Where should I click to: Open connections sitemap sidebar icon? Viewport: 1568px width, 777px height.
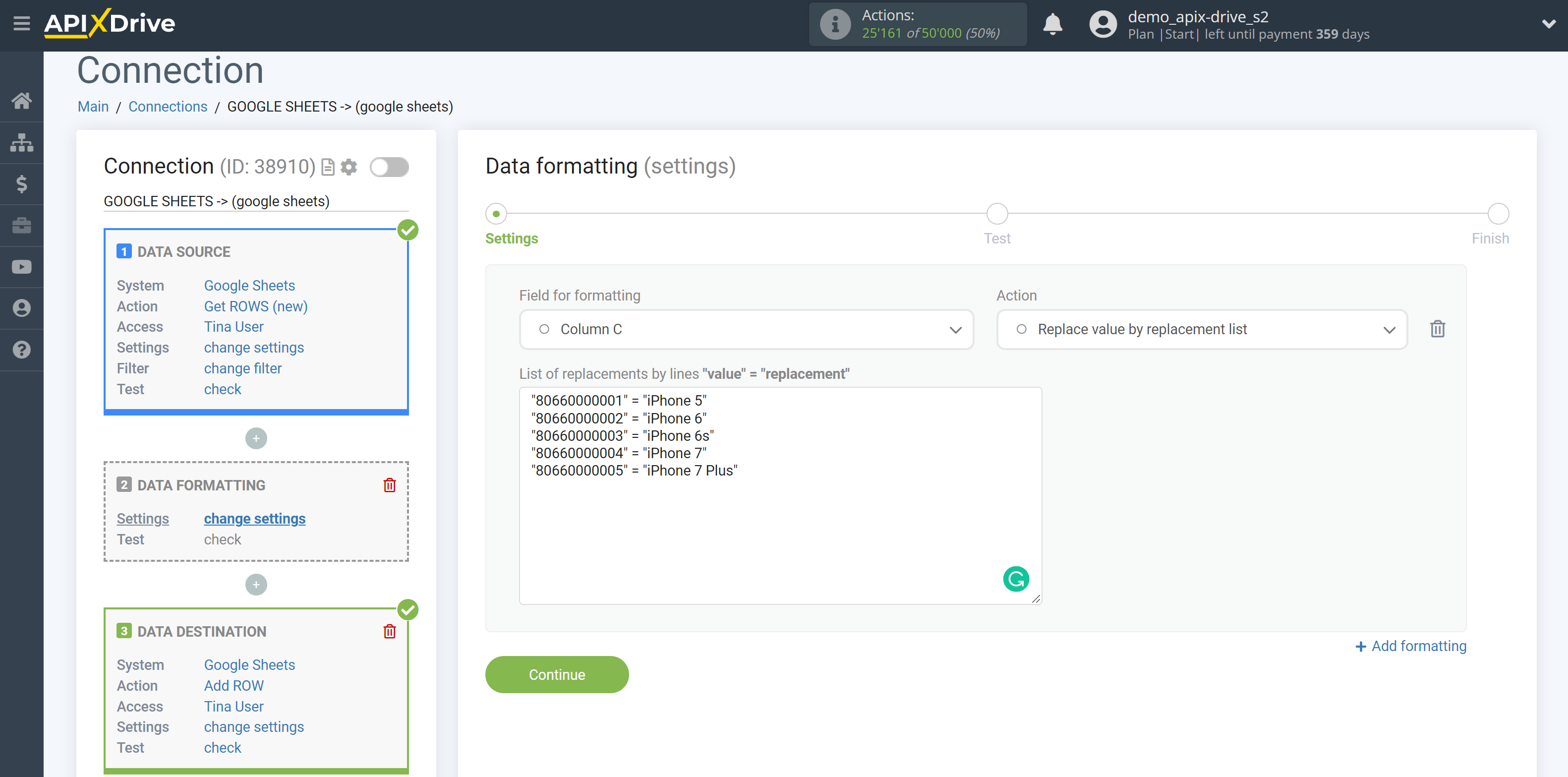[21, 142]
